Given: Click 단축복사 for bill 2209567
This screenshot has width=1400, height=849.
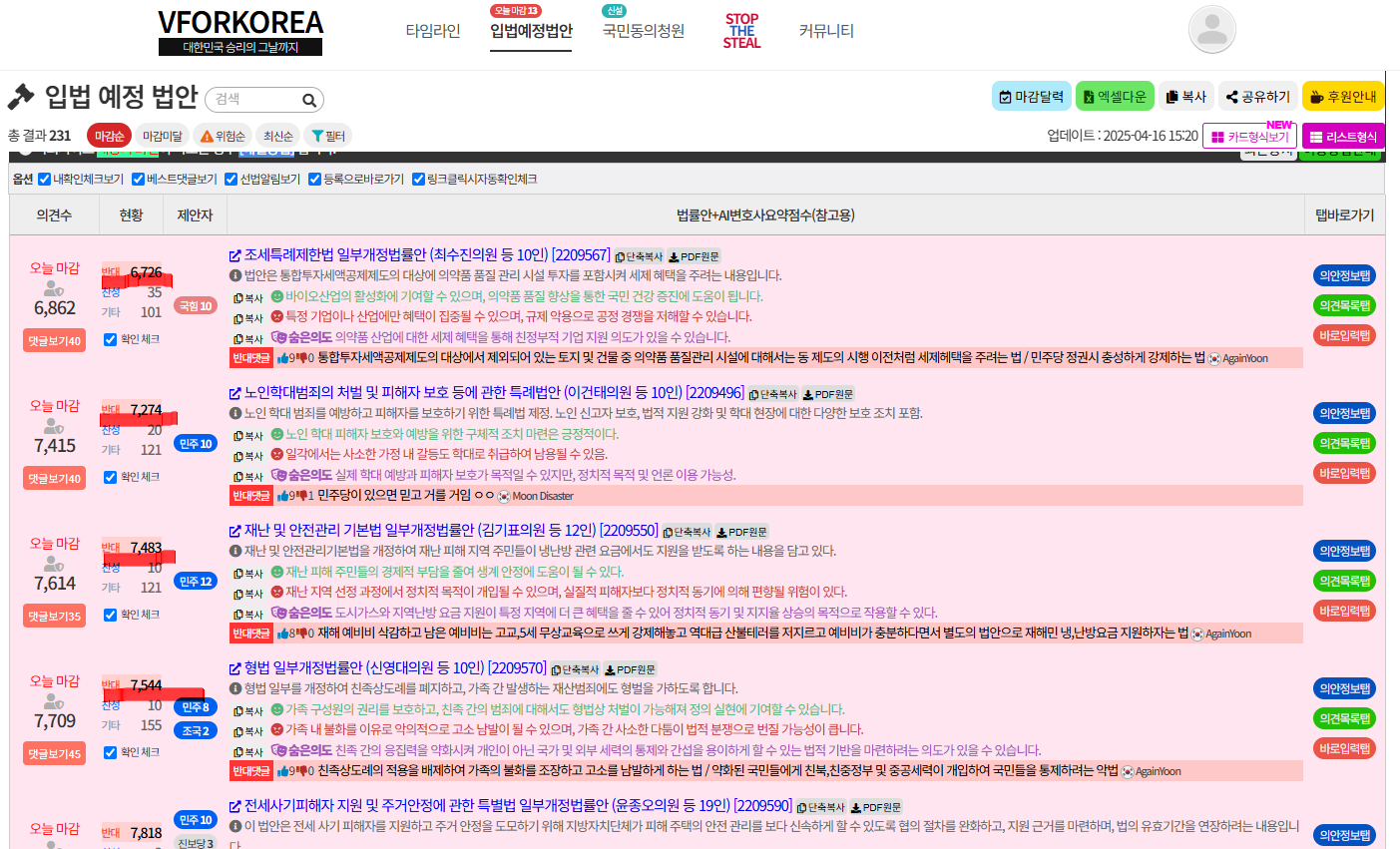Looking at the screenshot, I should coord(639,256).
